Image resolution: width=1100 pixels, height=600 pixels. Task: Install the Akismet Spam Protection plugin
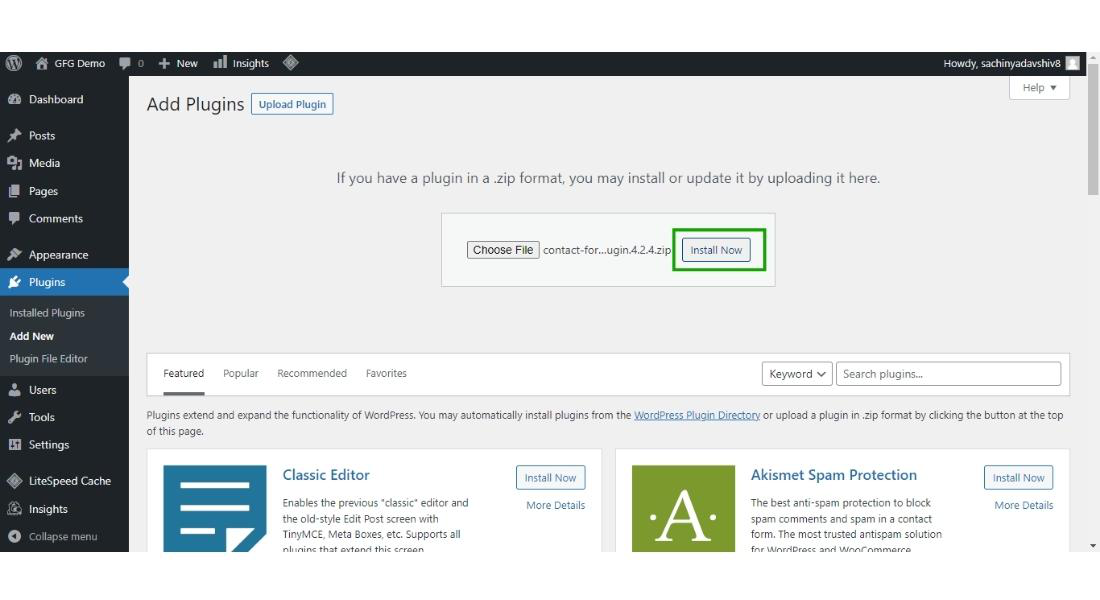[1019, 478]
